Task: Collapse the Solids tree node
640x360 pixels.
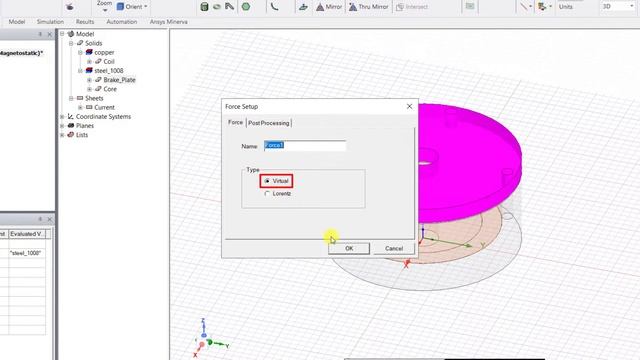Action: point(71,43)
